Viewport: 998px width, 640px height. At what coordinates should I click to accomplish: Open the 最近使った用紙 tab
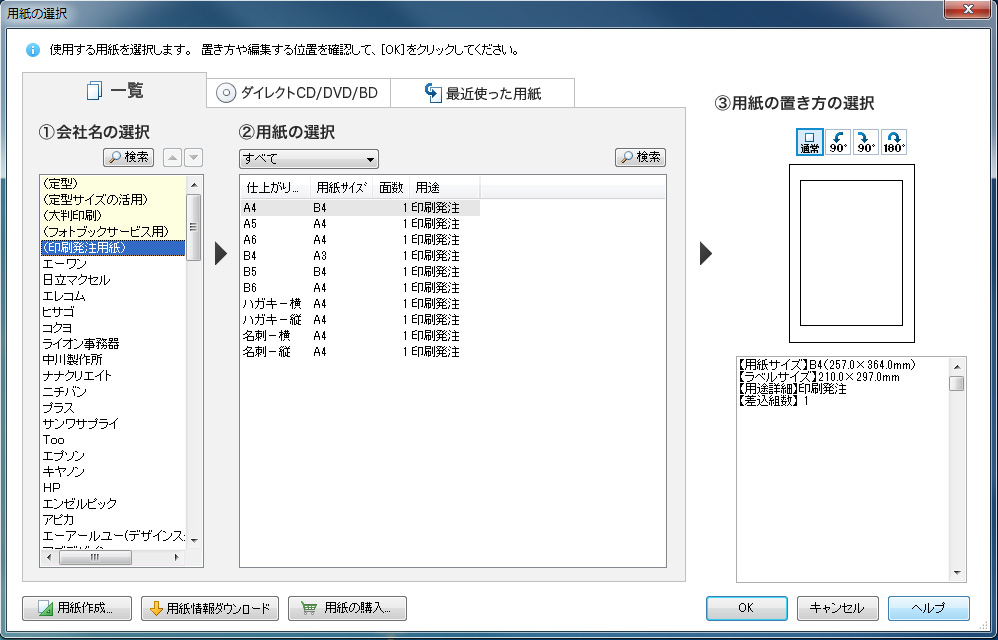[x=482, y=93]
